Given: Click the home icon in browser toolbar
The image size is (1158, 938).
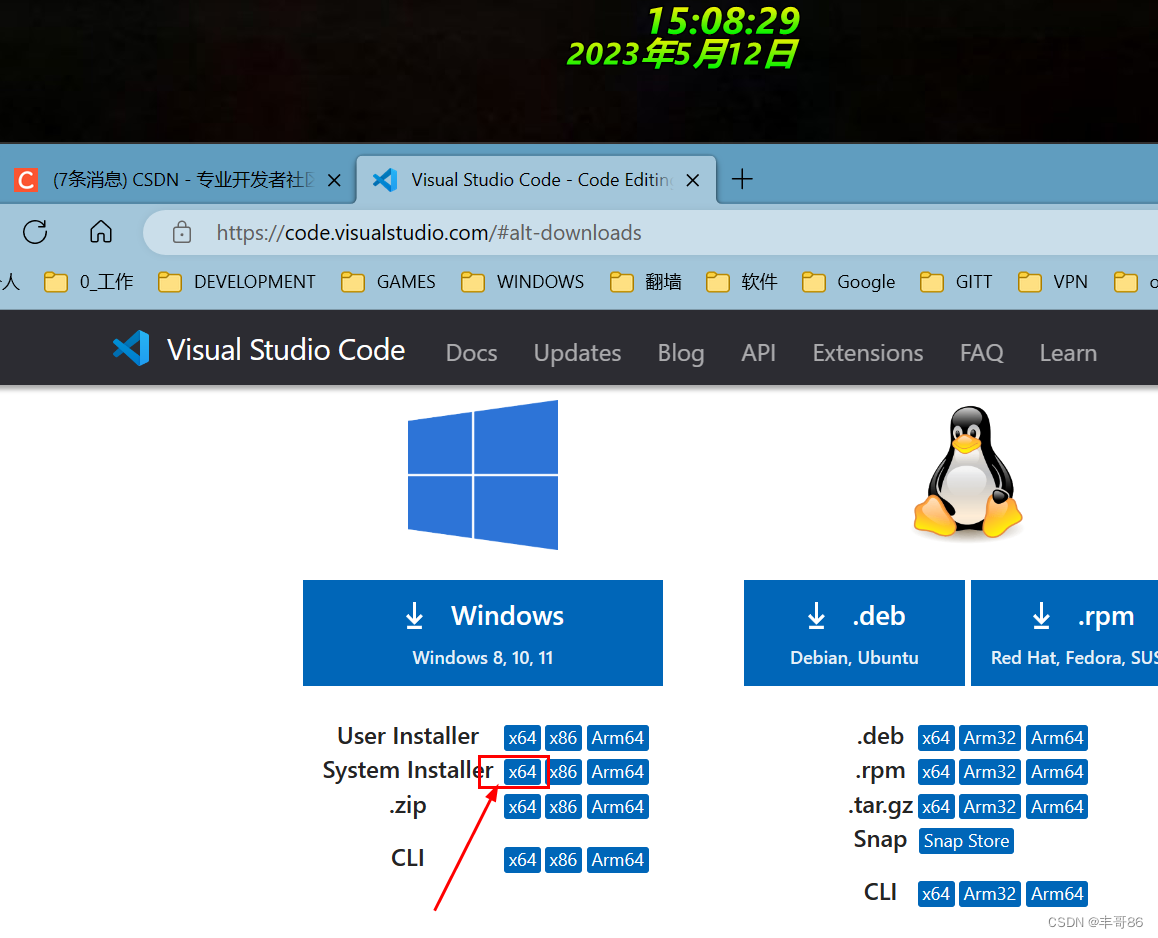Looking at the screenshot, I should pos(100,231).
